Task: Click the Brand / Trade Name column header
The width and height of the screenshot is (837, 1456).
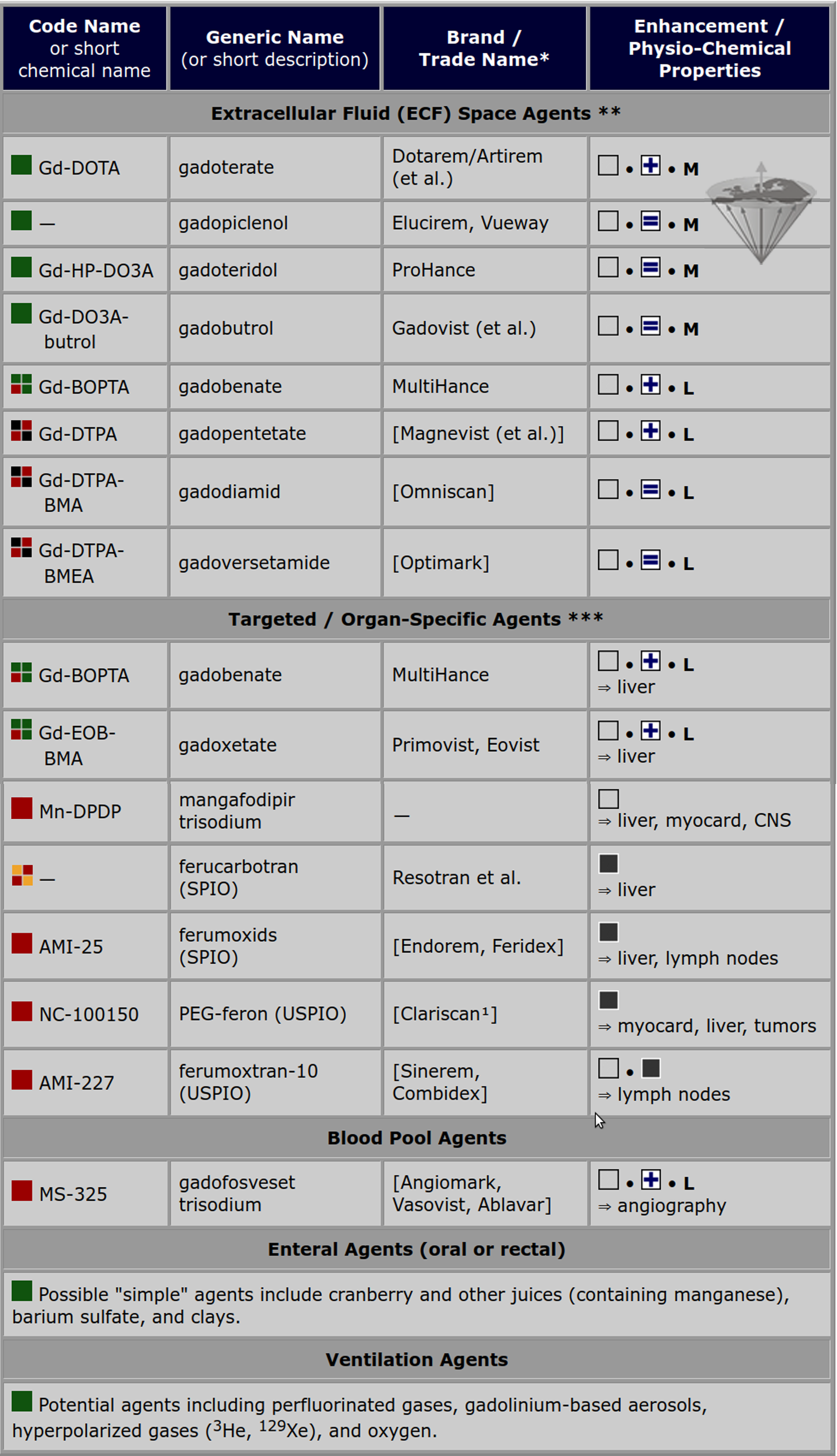Action: [484, 48]
